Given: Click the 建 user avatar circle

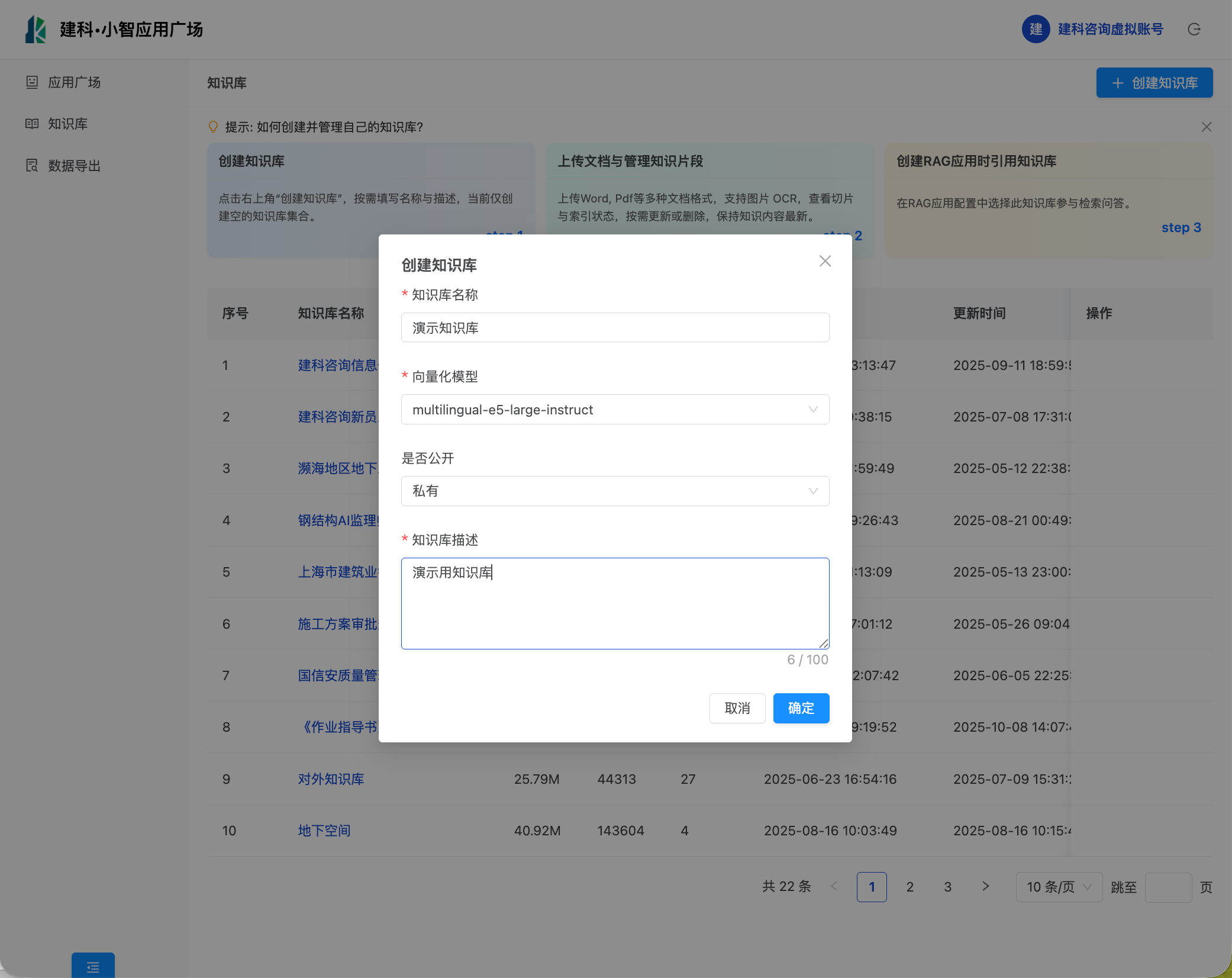Looking at the screenshot, I should point(1036,29).
